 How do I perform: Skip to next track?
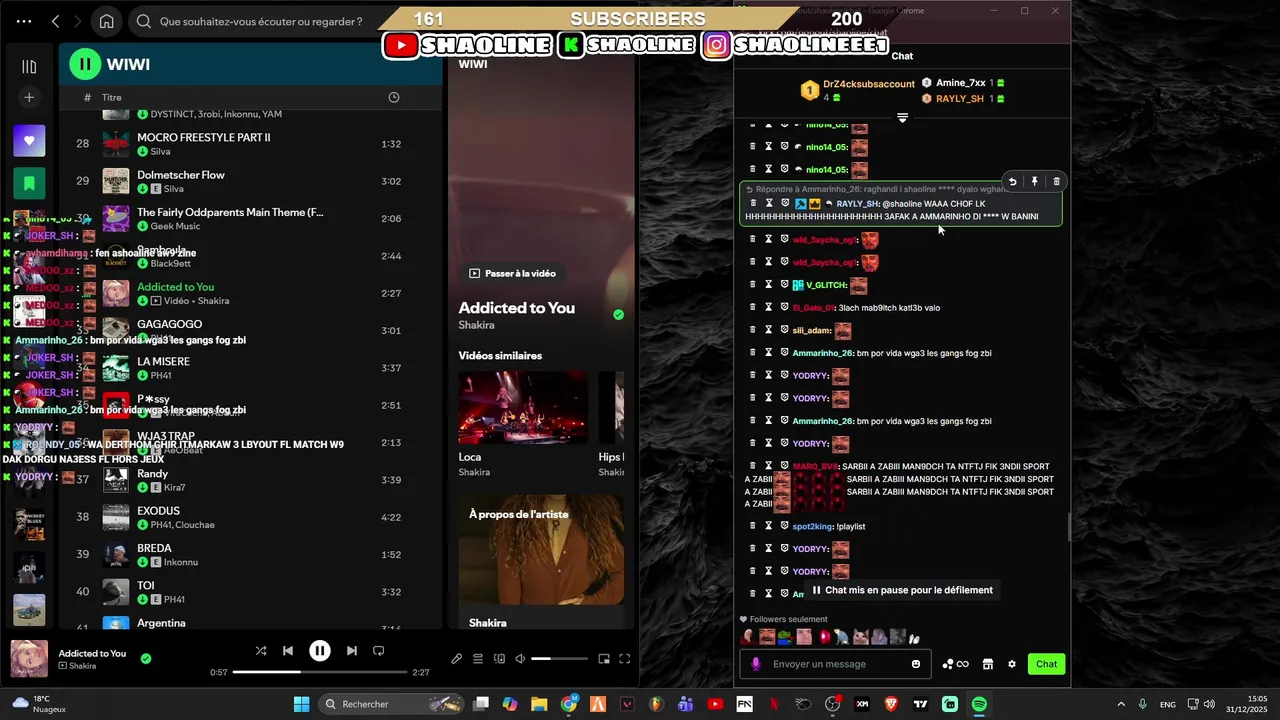pos(351,651)
